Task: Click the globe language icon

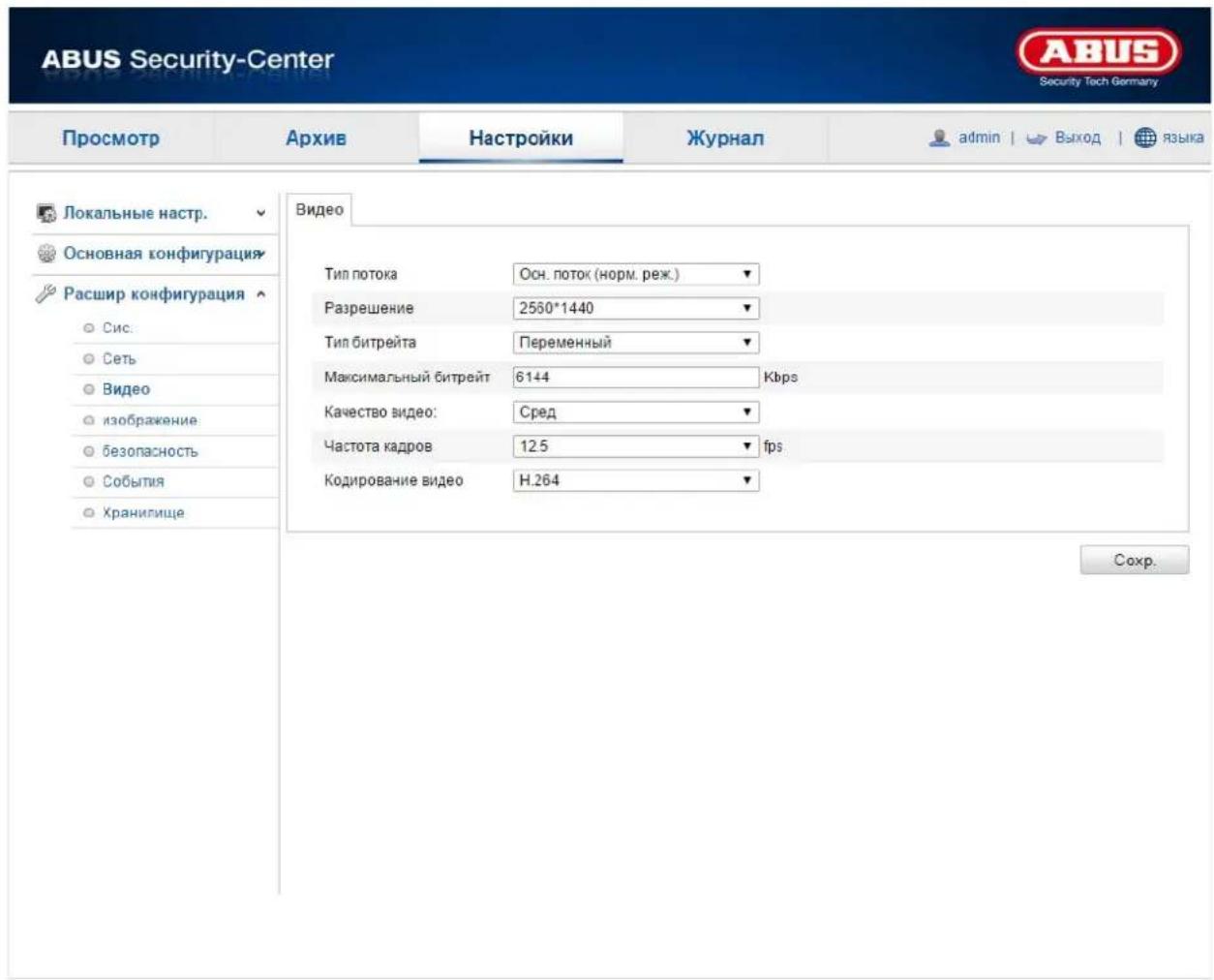Action: tap(1145, 138)
